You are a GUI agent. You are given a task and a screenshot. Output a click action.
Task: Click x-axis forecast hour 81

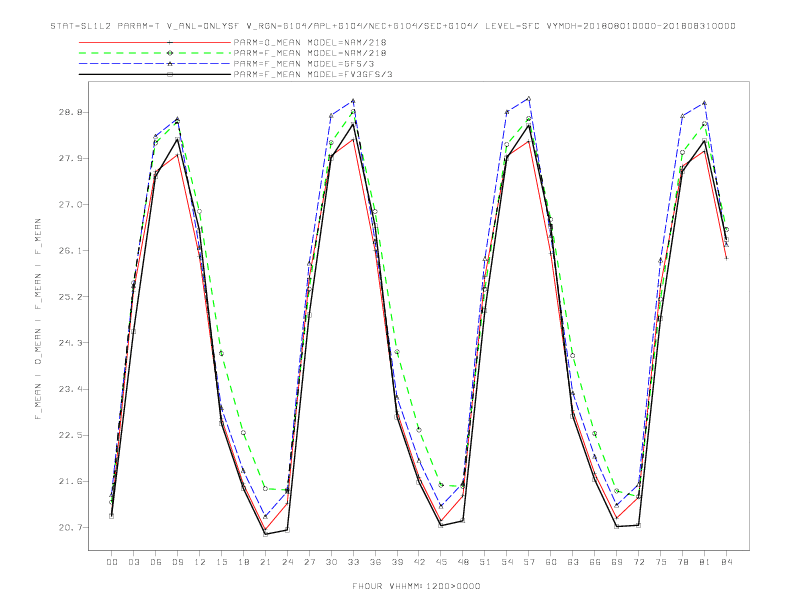[705, 562]
